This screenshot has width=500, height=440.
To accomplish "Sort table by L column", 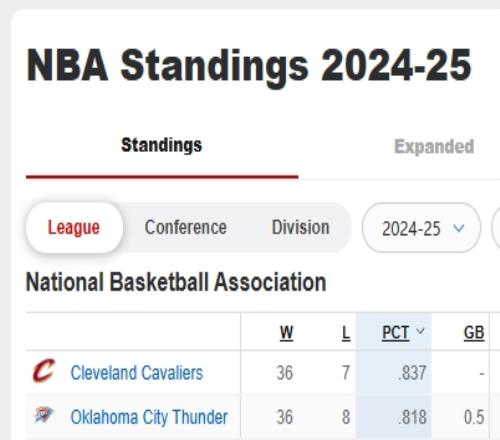I will [346, 333].
